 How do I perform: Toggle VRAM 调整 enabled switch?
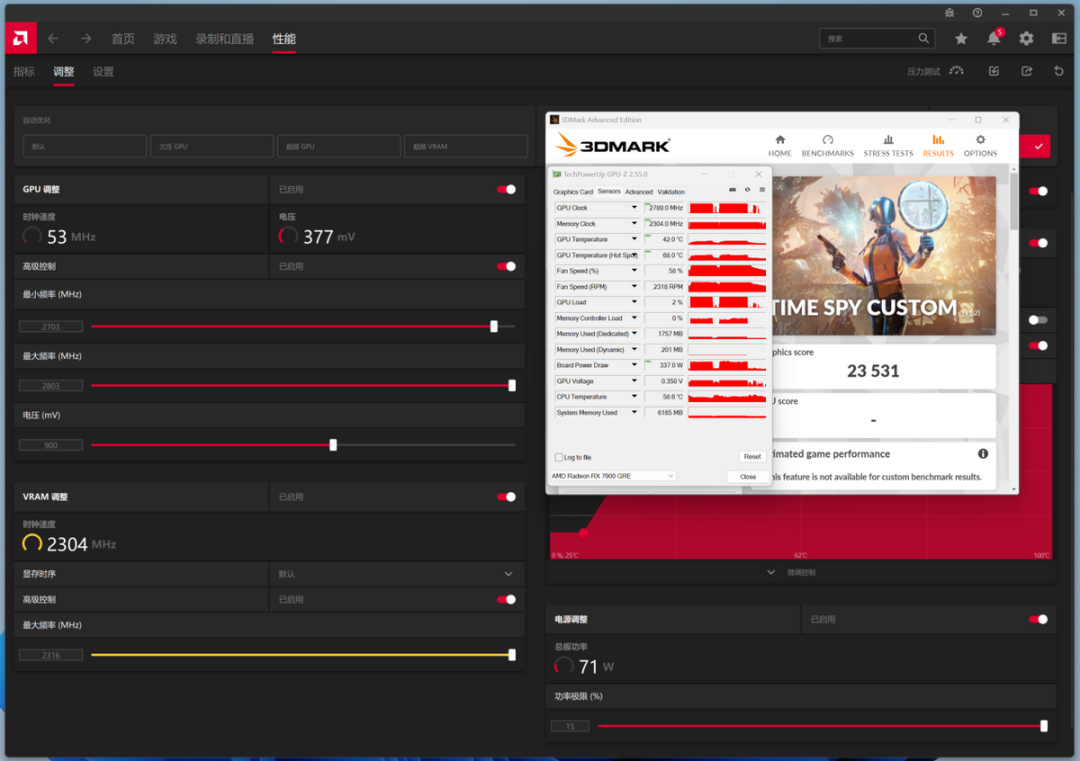click(x=506, y=497)
